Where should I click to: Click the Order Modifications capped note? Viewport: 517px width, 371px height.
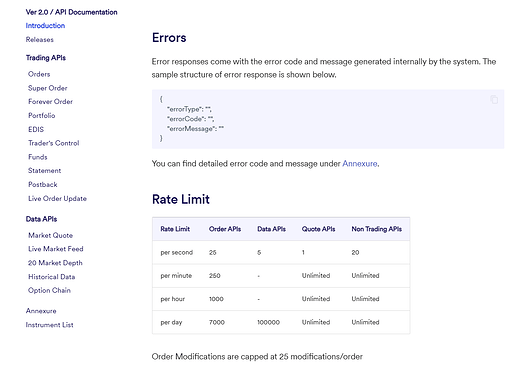(257, 357)
